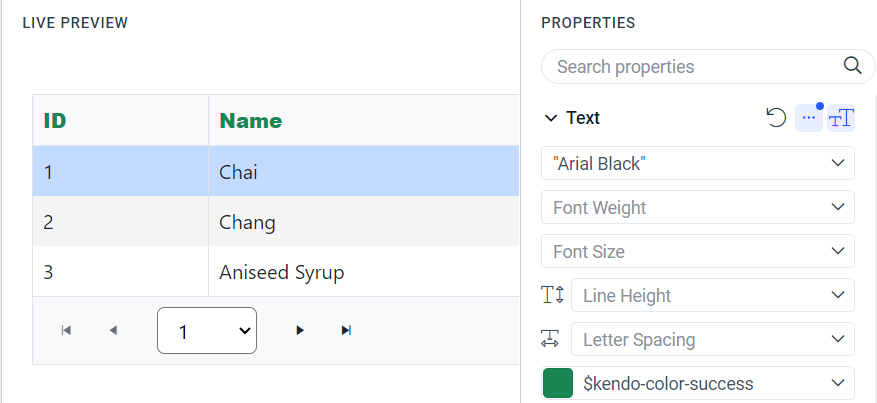The width and height of the screenshot is (877, 403).
Task: Reset Text properties with the undo icon
Action: (776, 118)
